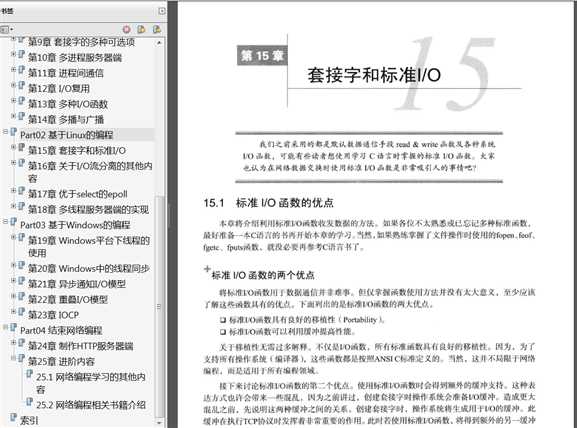Click bookmark icon beside 索引

click(x=14, y=418)
